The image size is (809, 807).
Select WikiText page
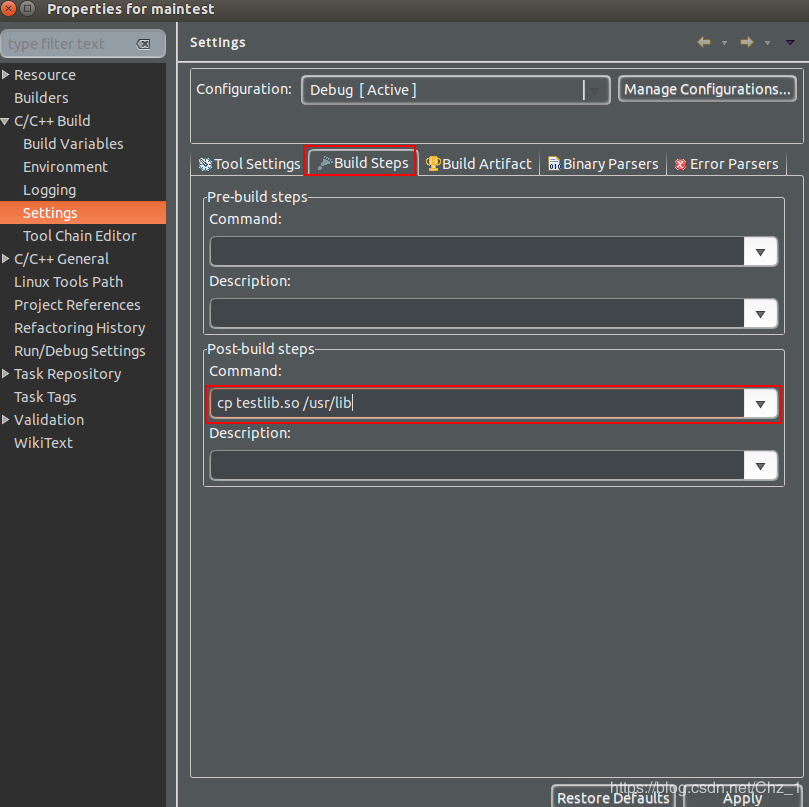43,443
